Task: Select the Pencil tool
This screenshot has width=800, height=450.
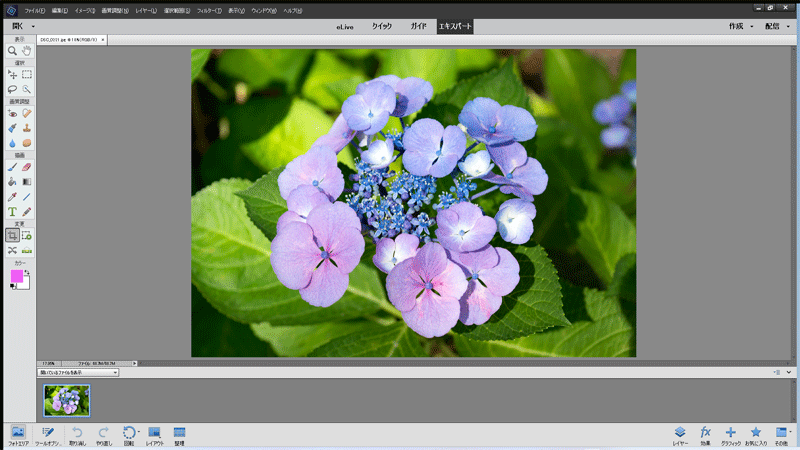Action: point(27,211)
